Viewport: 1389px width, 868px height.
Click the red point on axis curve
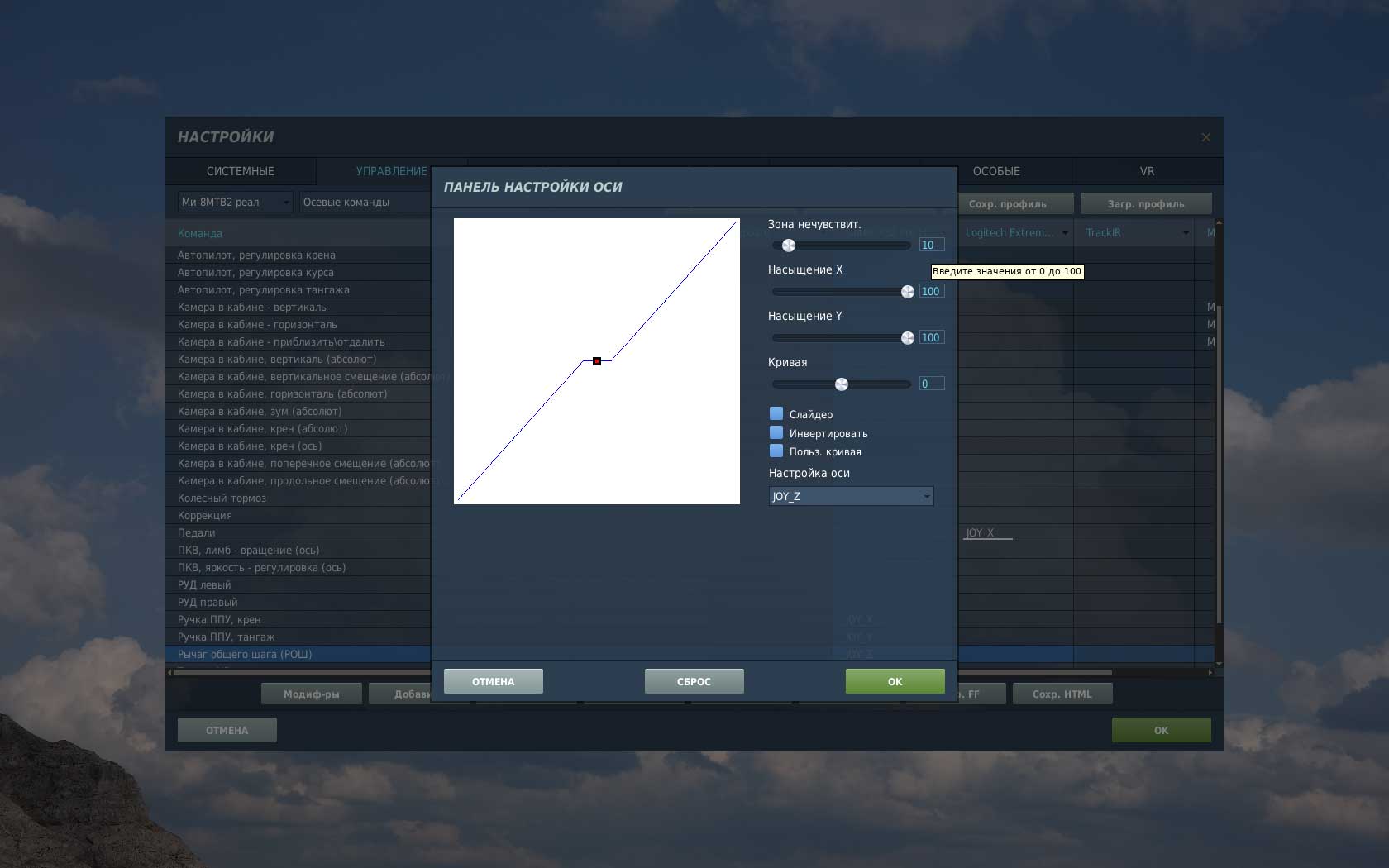point(597,361)
